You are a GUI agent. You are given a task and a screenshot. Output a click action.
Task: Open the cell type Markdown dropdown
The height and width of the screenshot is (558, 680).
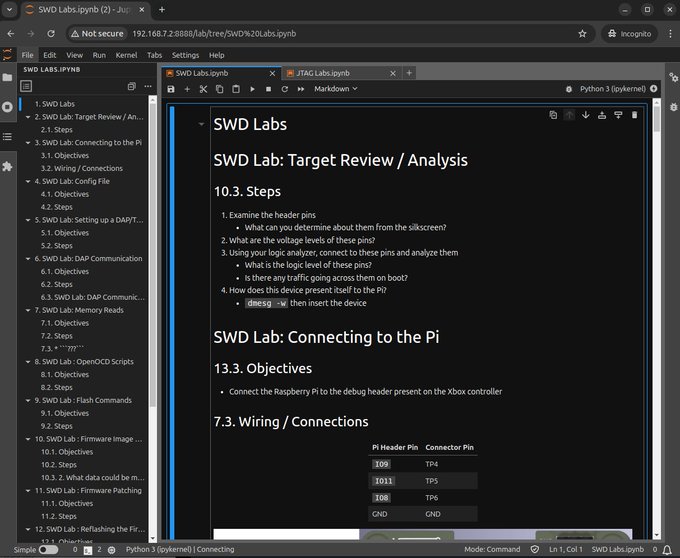[336, 88]
